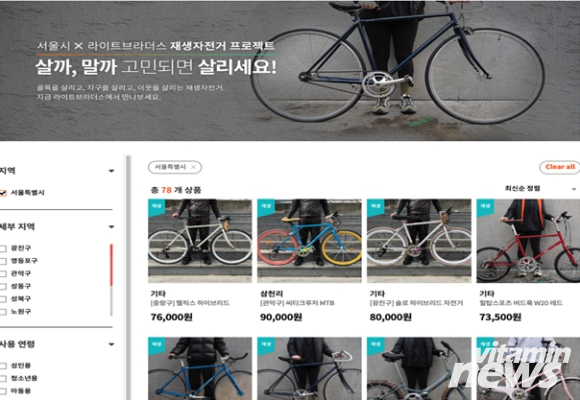The width and height of the screenshot is (580, 400).
Task: Open the 씨티크루저 MTB product title
Action: [x=297, y=303]
